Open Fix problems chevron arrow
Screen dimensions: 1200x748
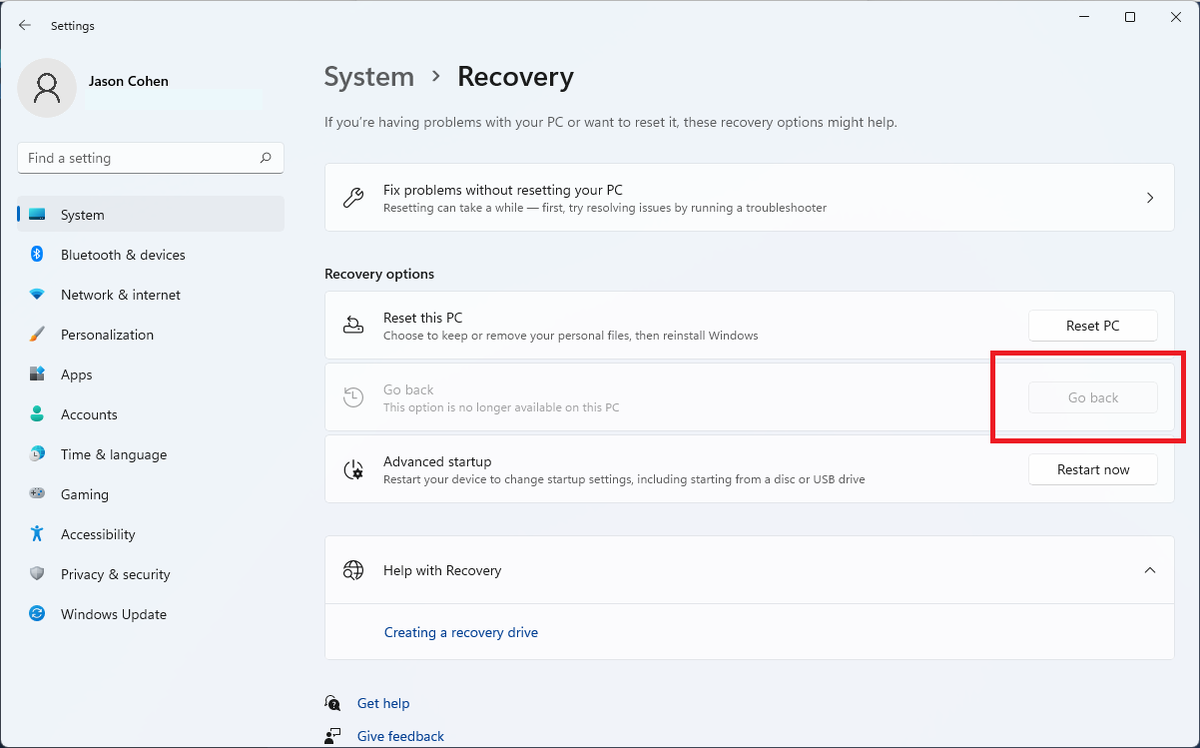tap(1150, 198)
